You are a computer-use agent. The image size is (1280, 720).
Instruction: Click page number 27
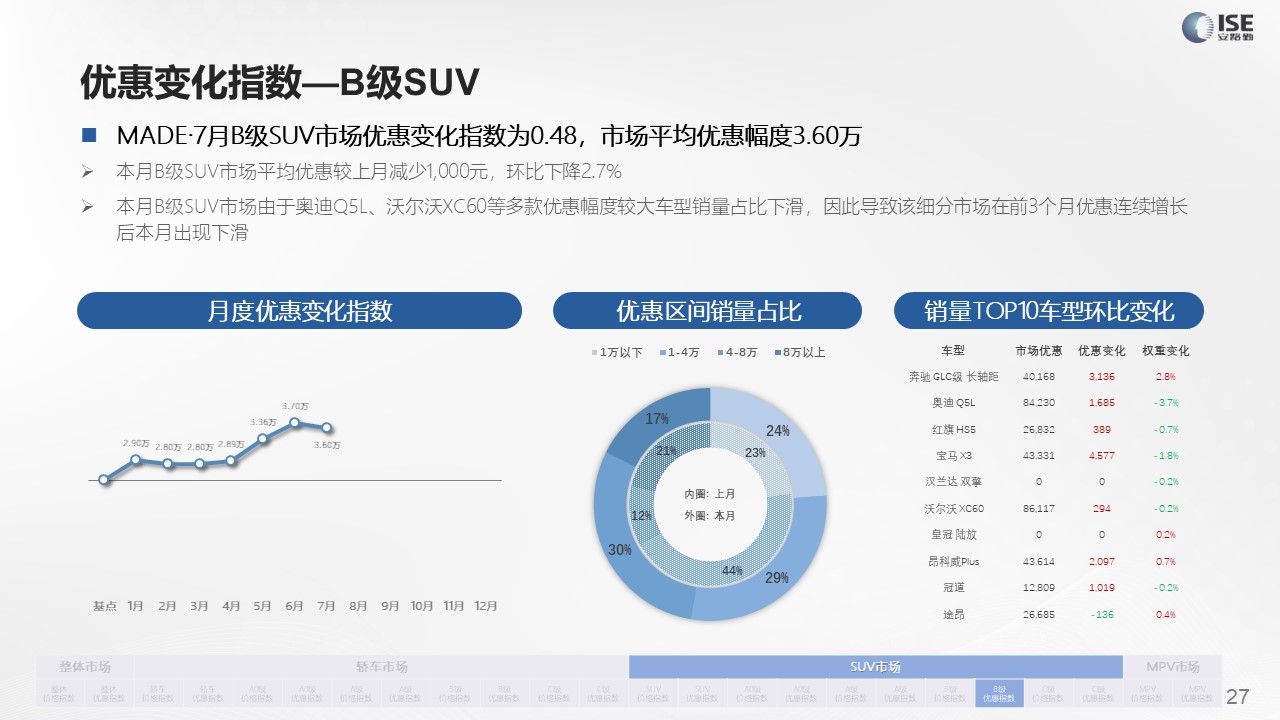pyautogui.click(x=1238, y=695)
